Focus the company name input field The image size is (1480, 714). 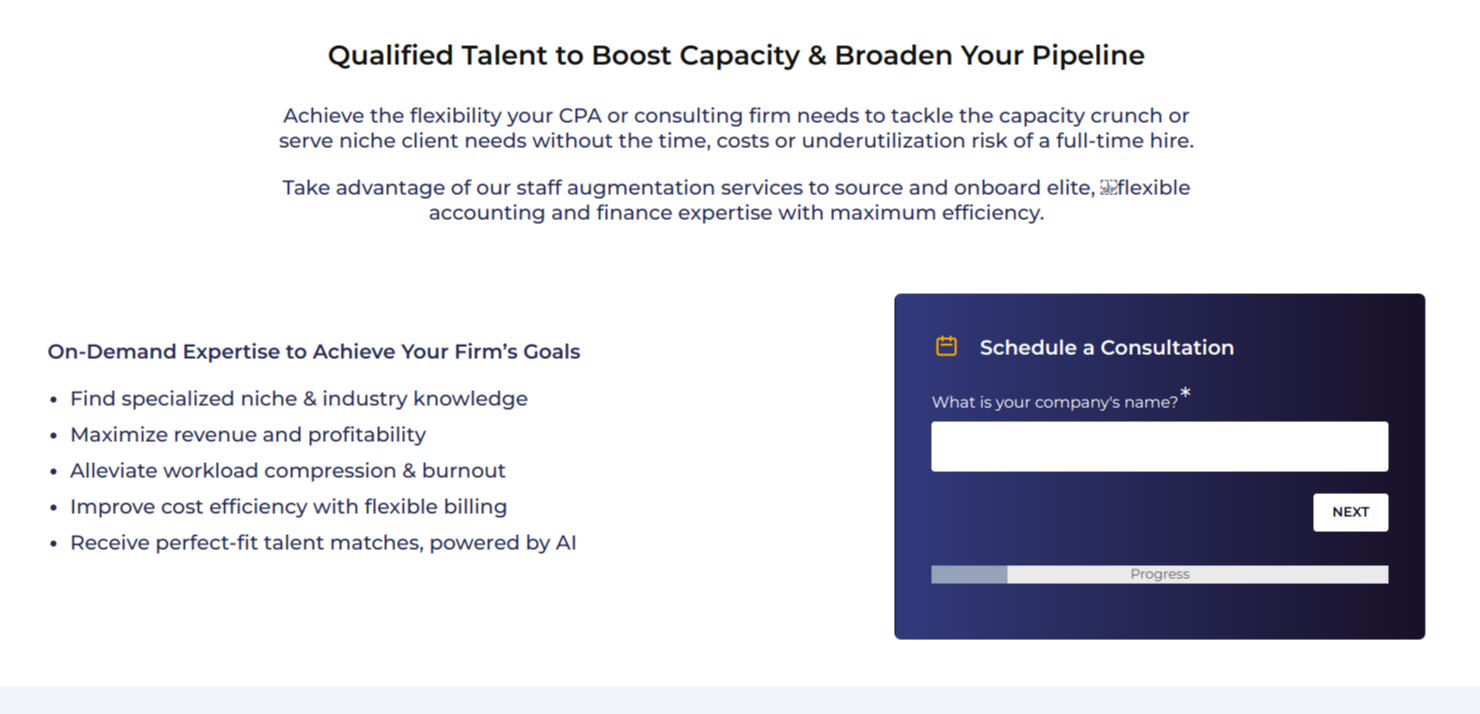[1159, 446]
